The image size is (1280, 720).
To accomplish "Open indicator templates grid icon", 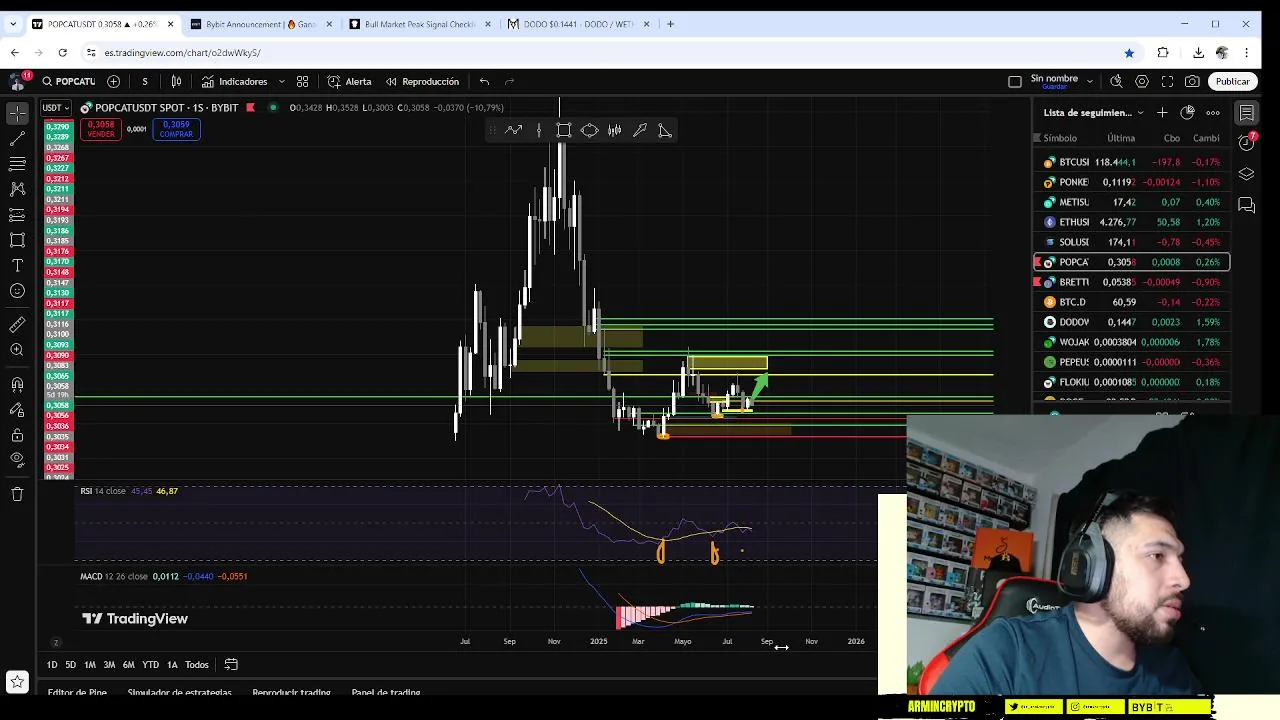I will coord(302,82).
